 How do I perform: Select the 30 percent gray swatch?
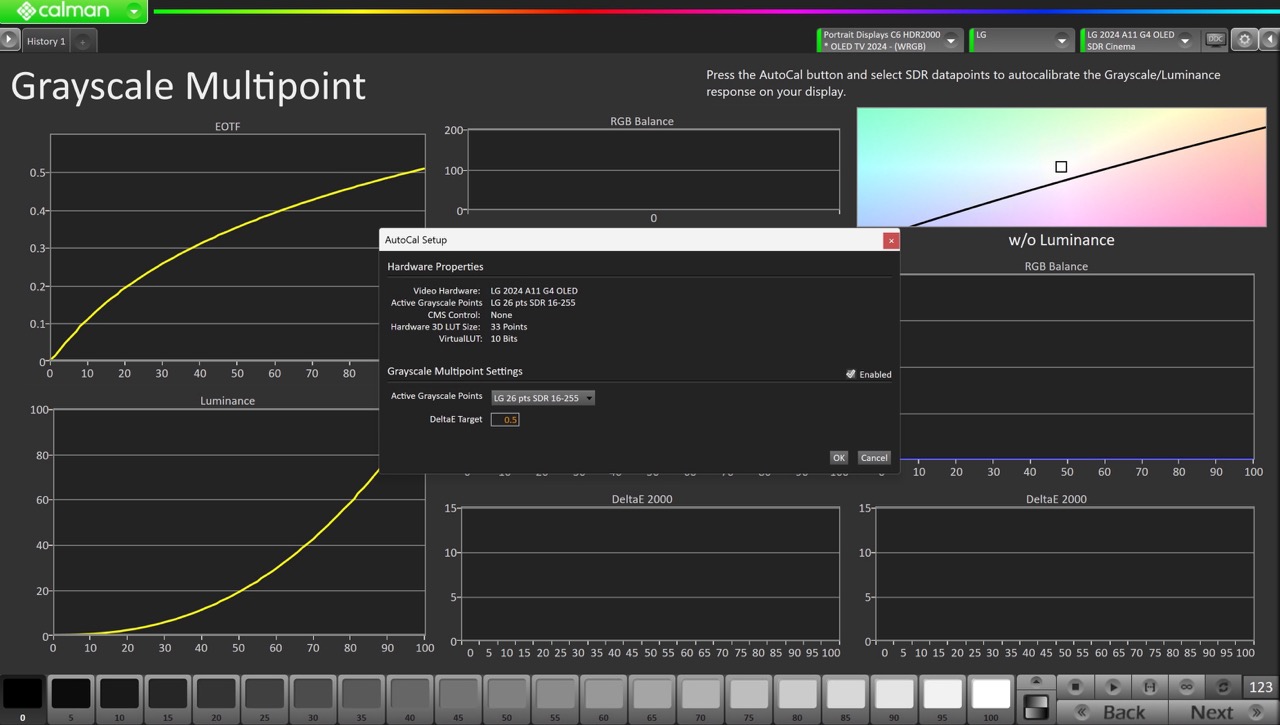[313, 697]
